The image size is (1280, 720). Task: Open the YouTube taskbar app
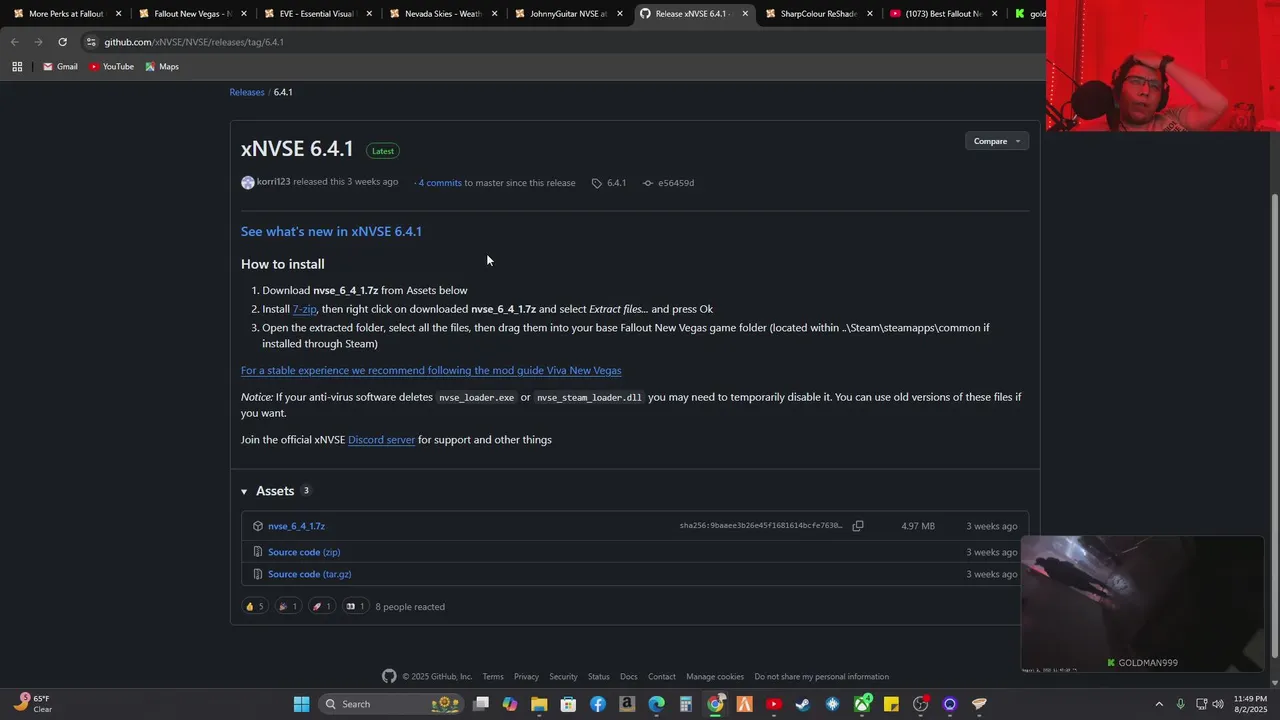point(773,704)
